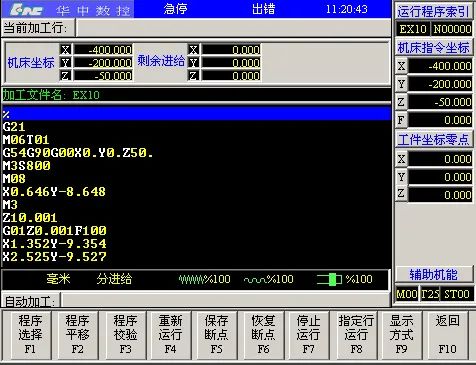476x365 pixels.
Task: Click the HNC 华中数控 logo
Action: pos(67,9)
